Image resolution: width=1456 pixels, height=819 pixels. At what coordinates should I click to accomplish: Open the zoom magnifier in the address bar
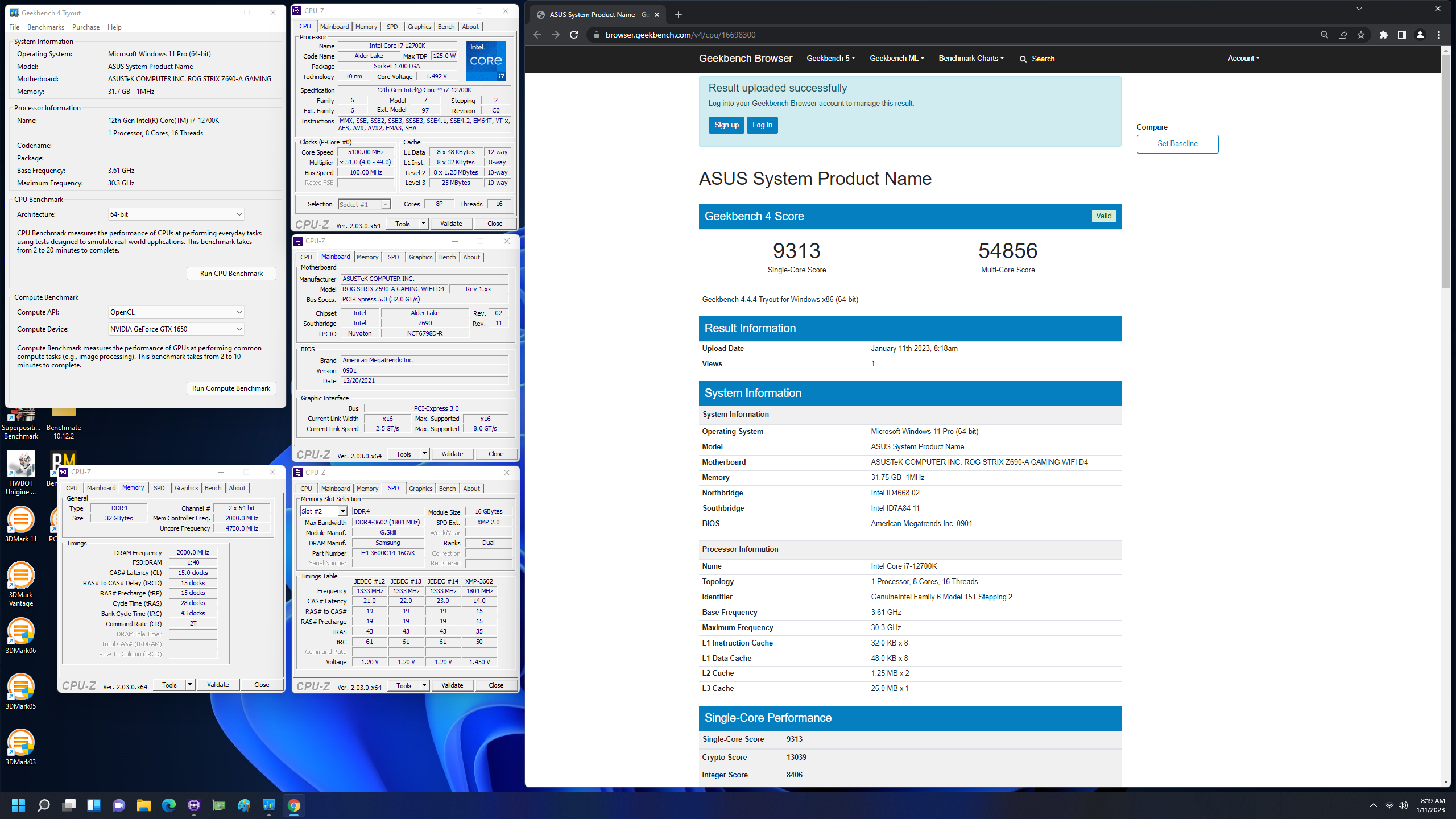pos(1325,35)
